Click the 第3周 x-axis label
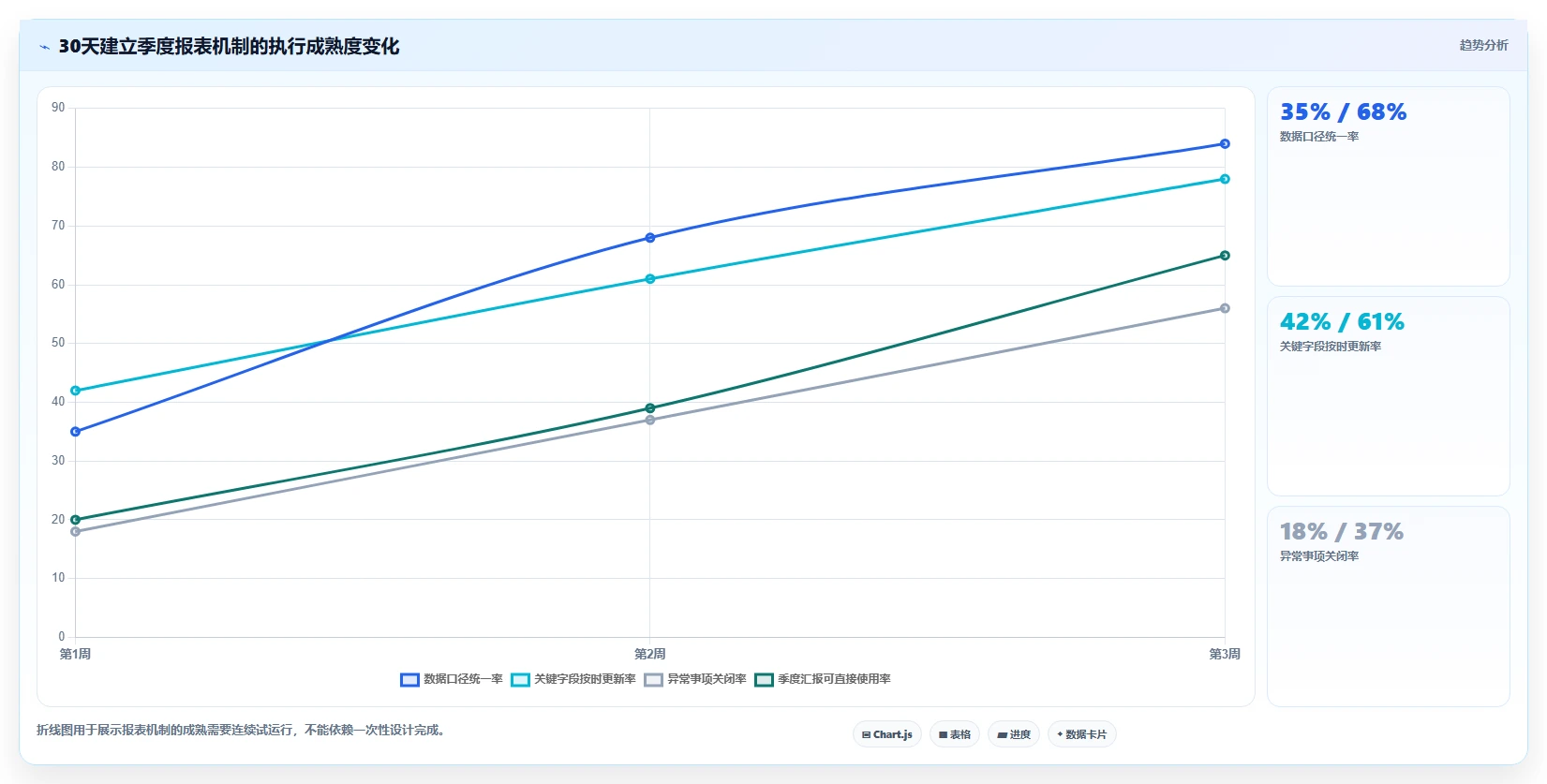This screenshot has width=1547, height=784. [x=1225, y=654]
